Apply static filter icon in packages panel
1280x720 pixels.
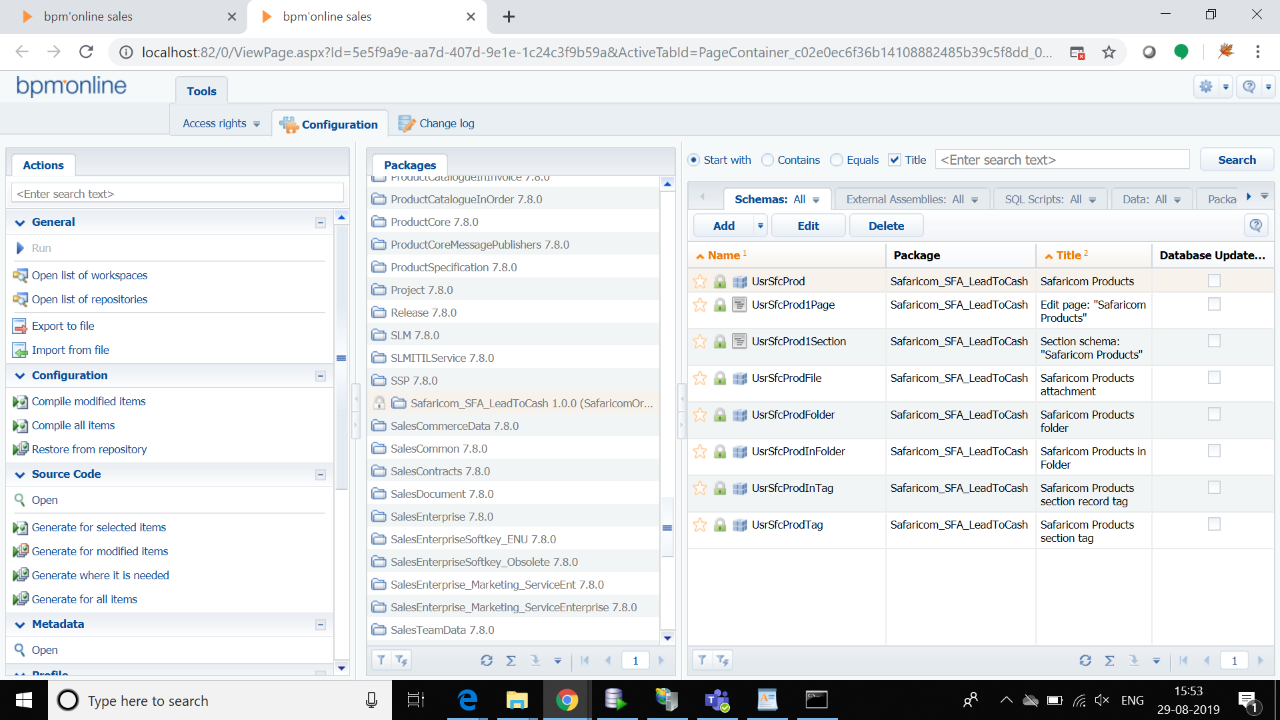pos(380,660)
